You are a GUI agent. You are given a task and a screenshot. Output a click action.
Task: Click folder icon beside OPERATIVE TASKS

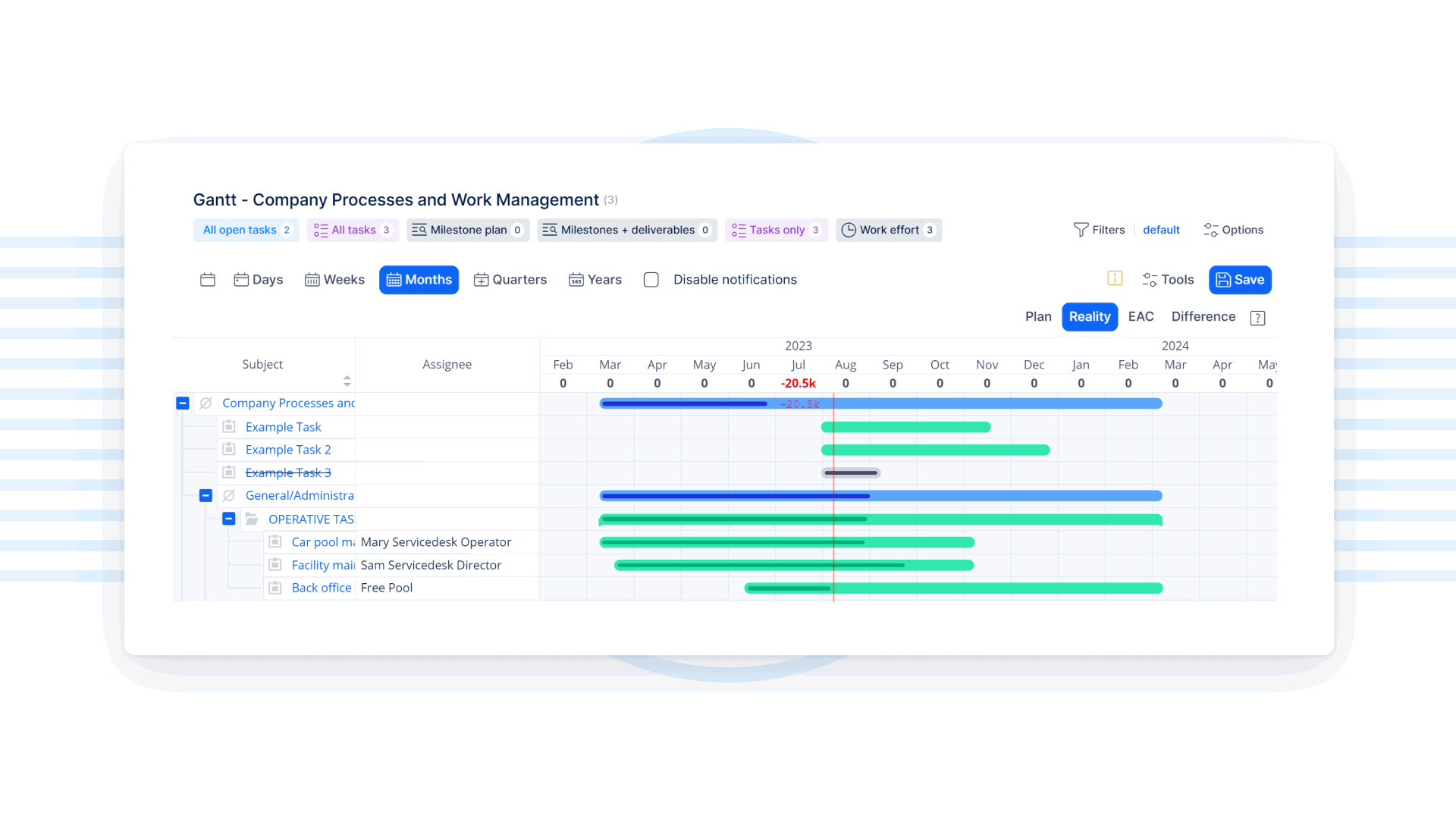[x=252, y=519]
